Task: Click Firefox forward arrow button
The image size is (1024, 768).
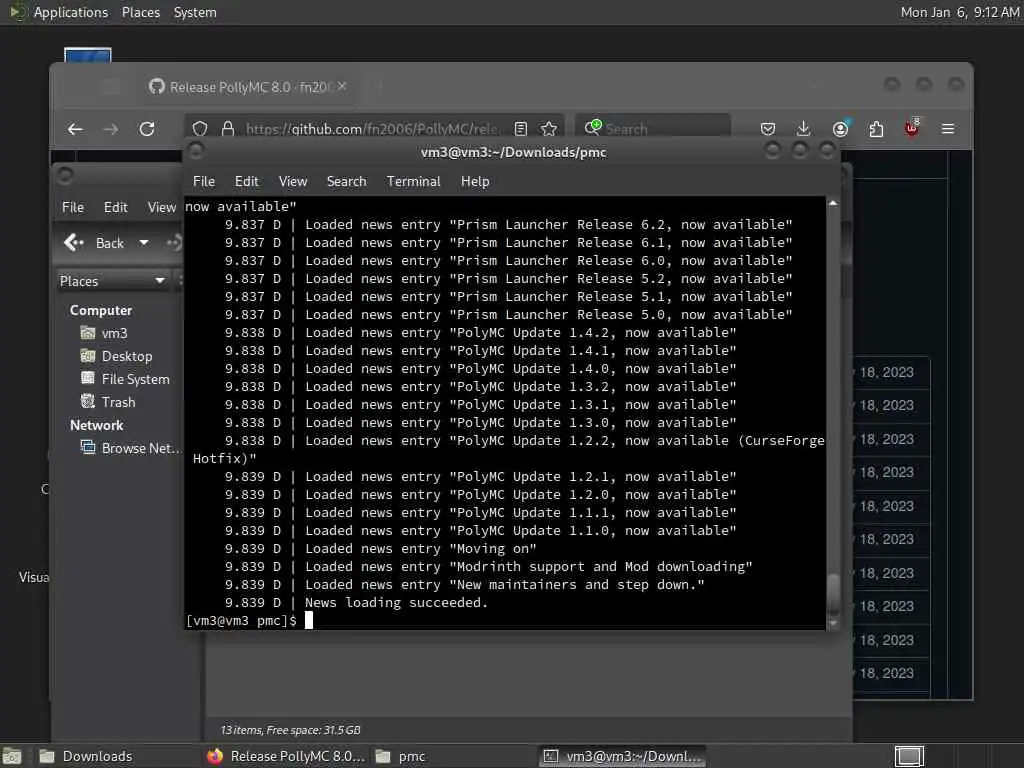Action: pyautogui.click(x=111, y=129)
